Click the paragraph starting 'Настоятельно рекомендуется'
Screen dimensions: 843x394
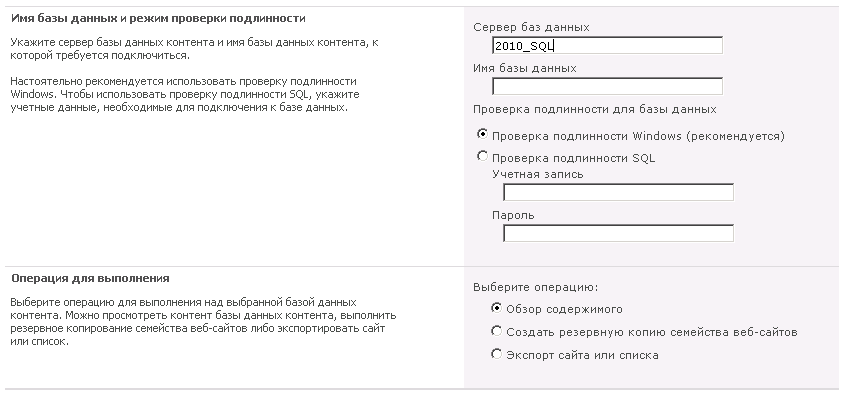[185, 94]
